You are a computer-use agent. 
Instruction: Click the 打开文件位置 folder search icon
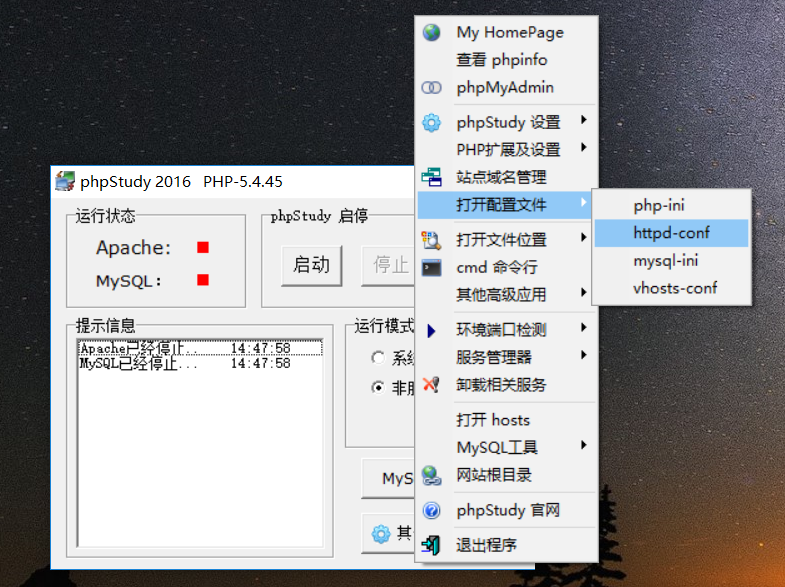(x=431, y=240)
